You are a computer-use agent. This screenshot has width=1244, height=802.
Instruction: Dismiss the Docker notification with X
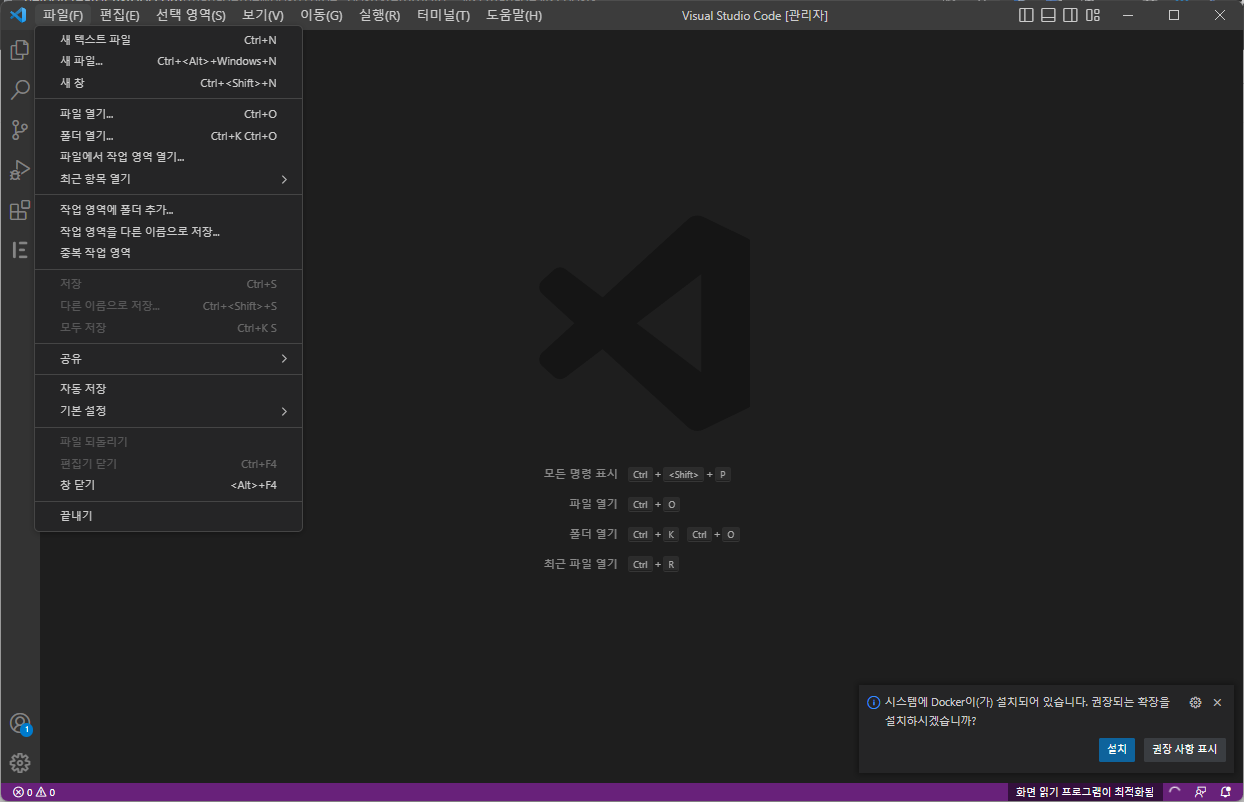coord(1217,703)
